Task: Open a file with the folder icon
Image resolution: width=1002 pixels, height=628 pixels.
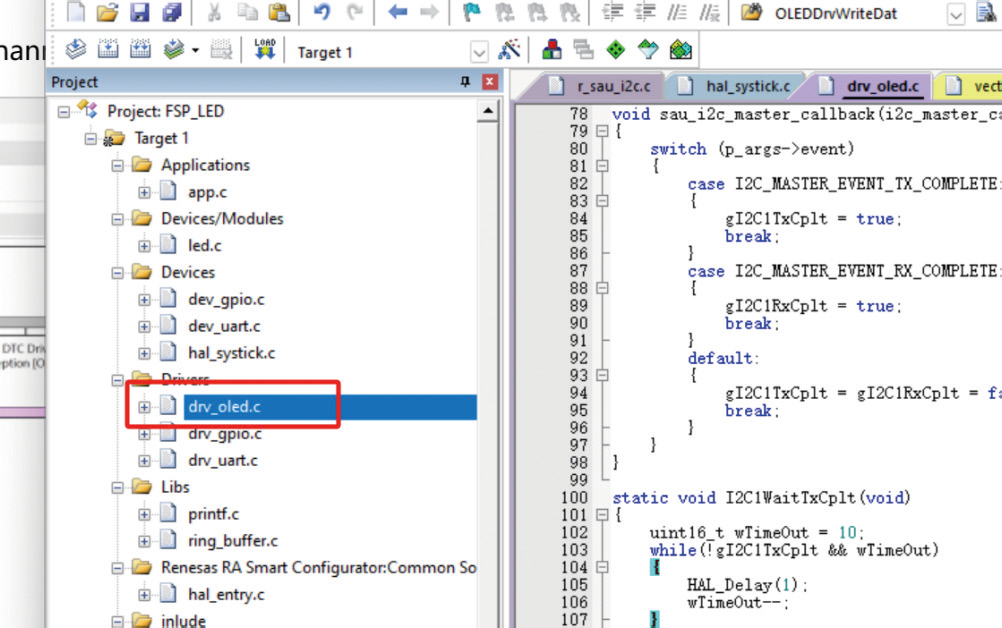Action: [x=107, y=11]
